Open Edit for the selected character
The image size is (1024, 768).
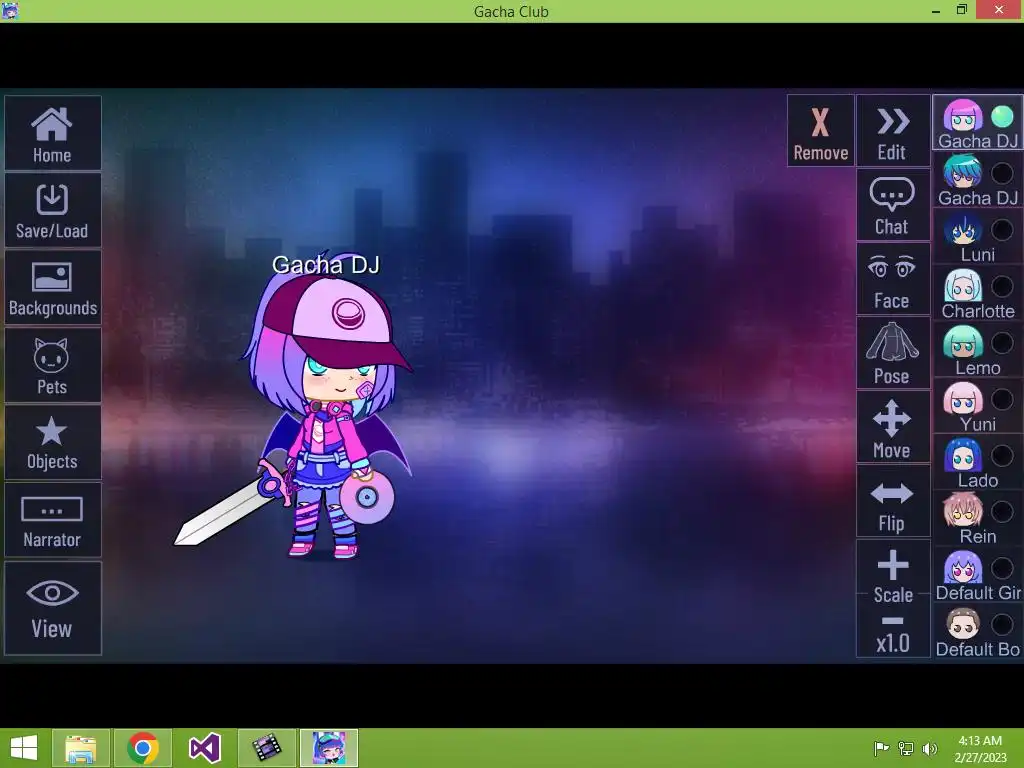pyautogui.click(x=893, y=131)
